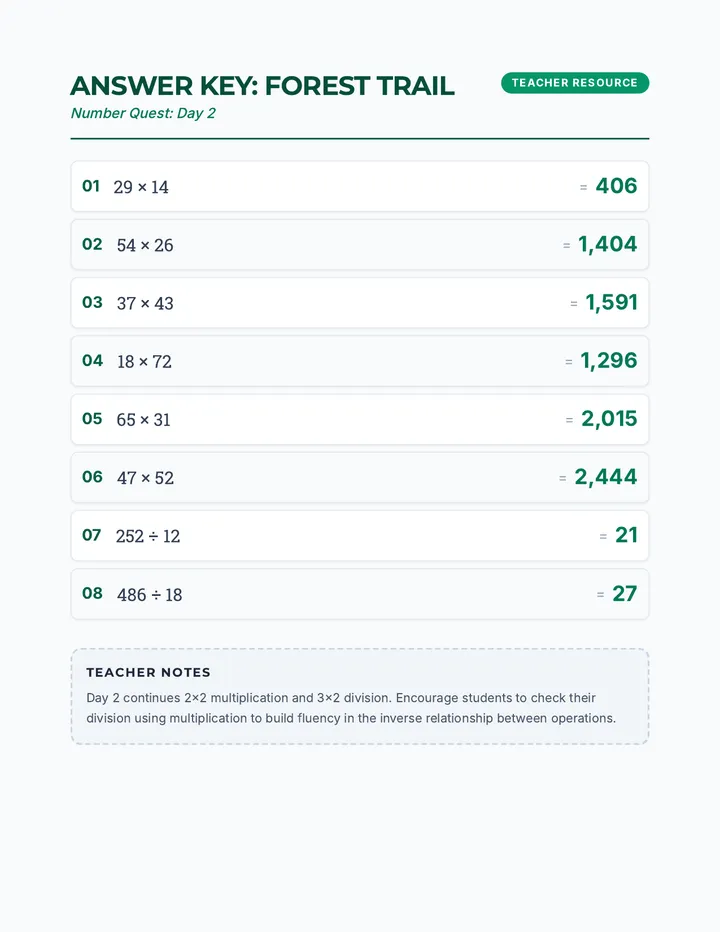Click the 2,015 answer

[x=609, y=419]
